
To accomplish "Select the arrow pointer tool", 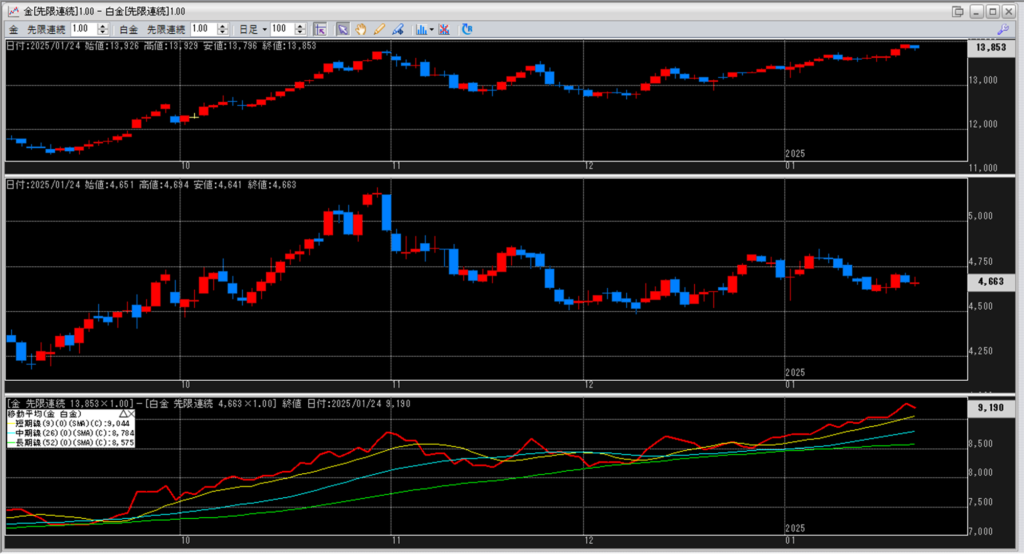I will [342, 29].
